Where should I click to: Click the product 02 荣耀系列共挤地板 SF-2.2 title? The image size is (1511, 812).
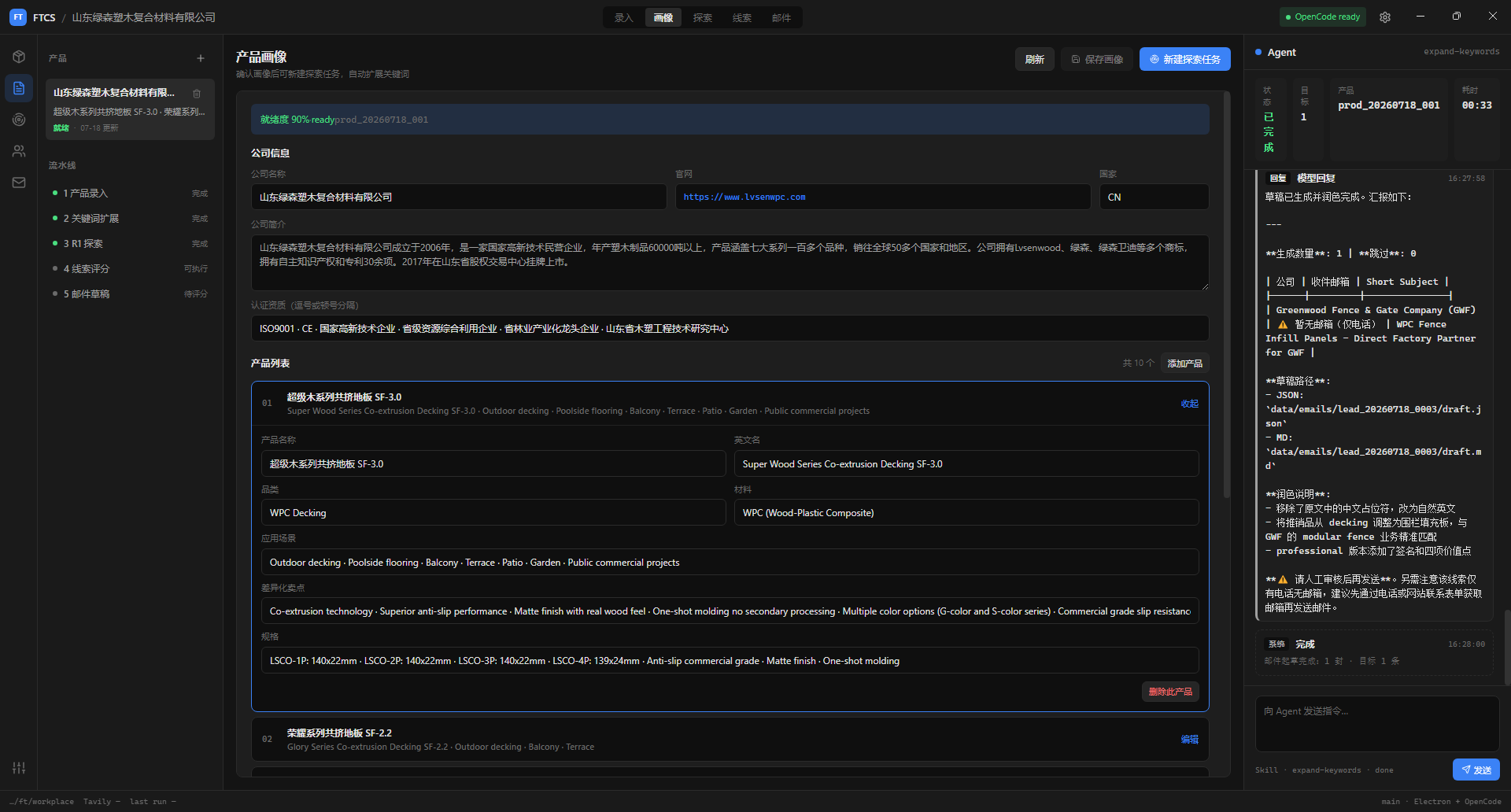point(339,733)
